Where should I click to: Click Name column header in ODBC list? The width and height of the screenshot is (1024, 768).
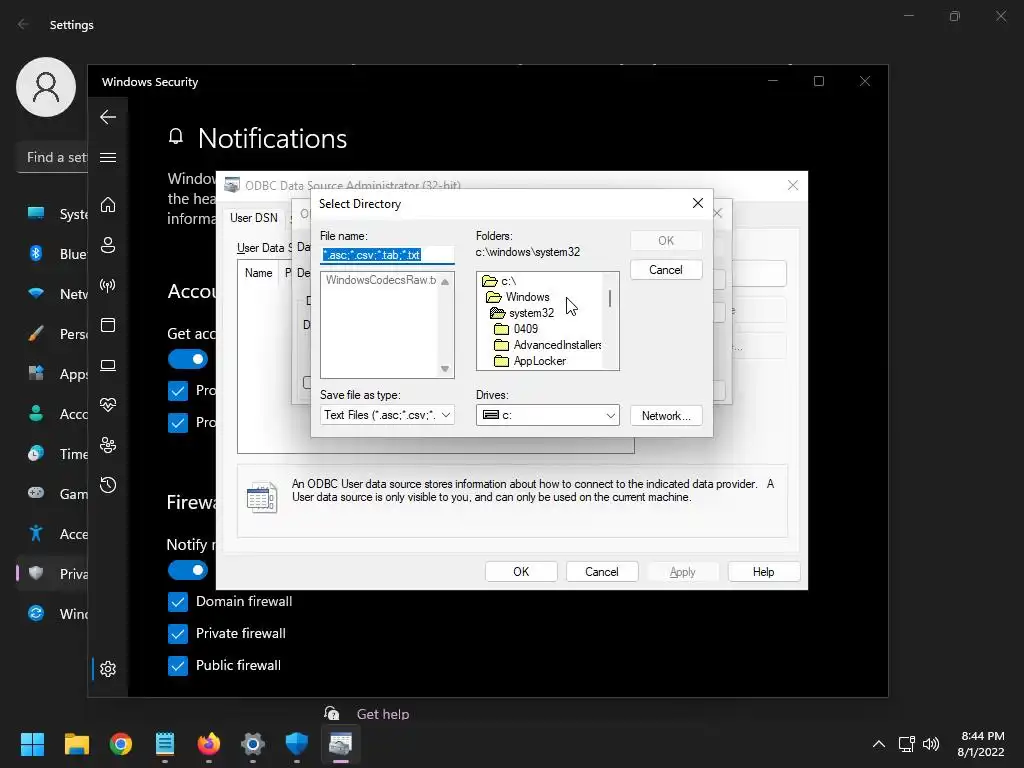click(x=258, y=273)
